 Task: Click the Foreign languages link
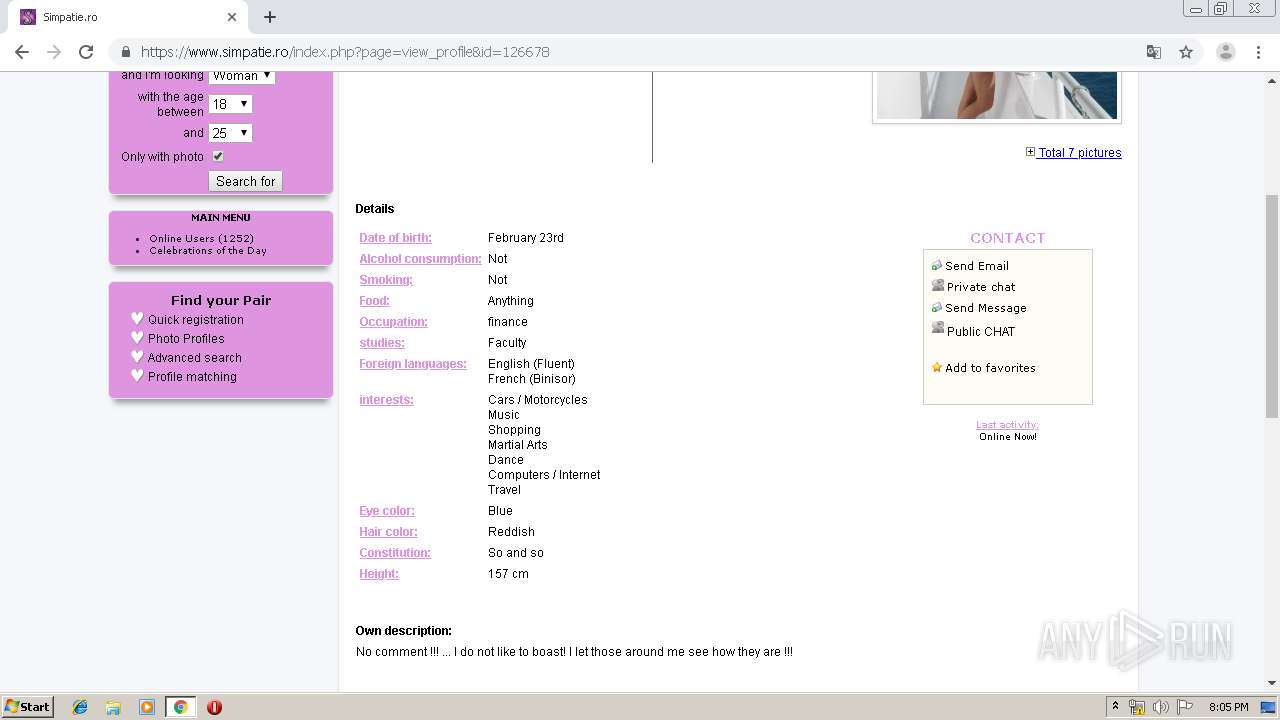[413, 363]
